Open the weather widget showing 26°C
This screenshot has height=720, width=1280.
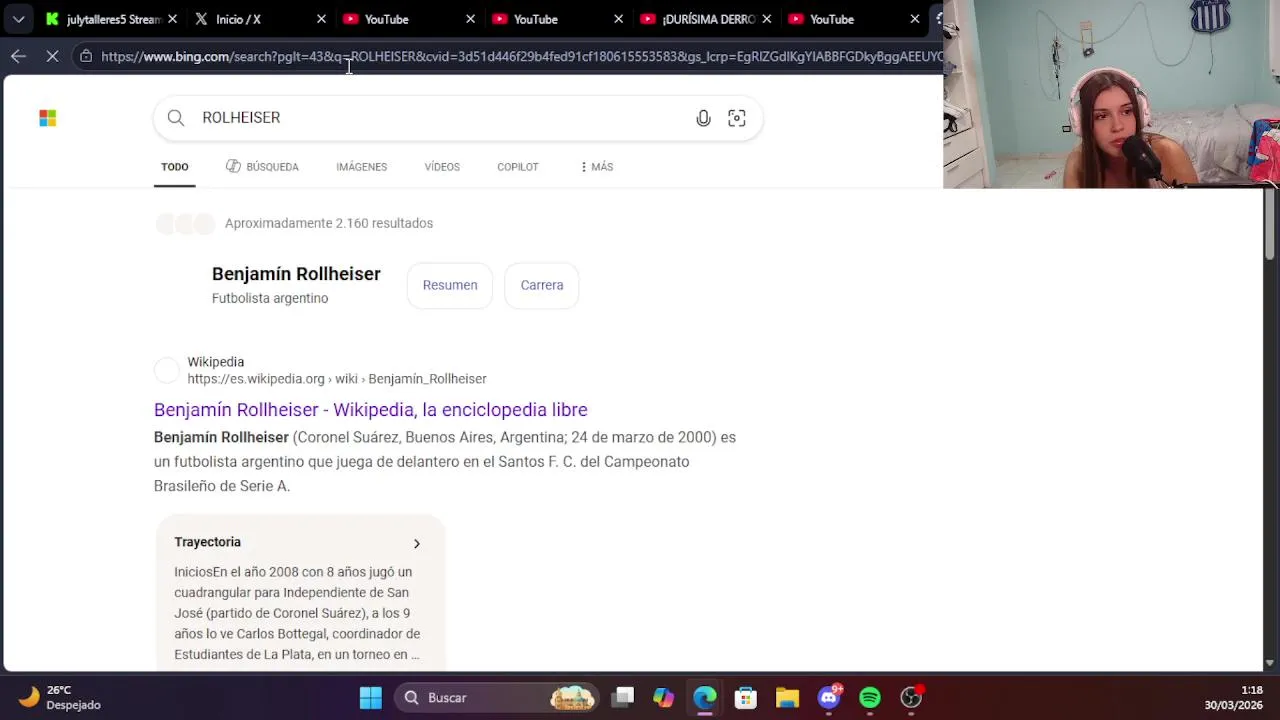[60, 697]
